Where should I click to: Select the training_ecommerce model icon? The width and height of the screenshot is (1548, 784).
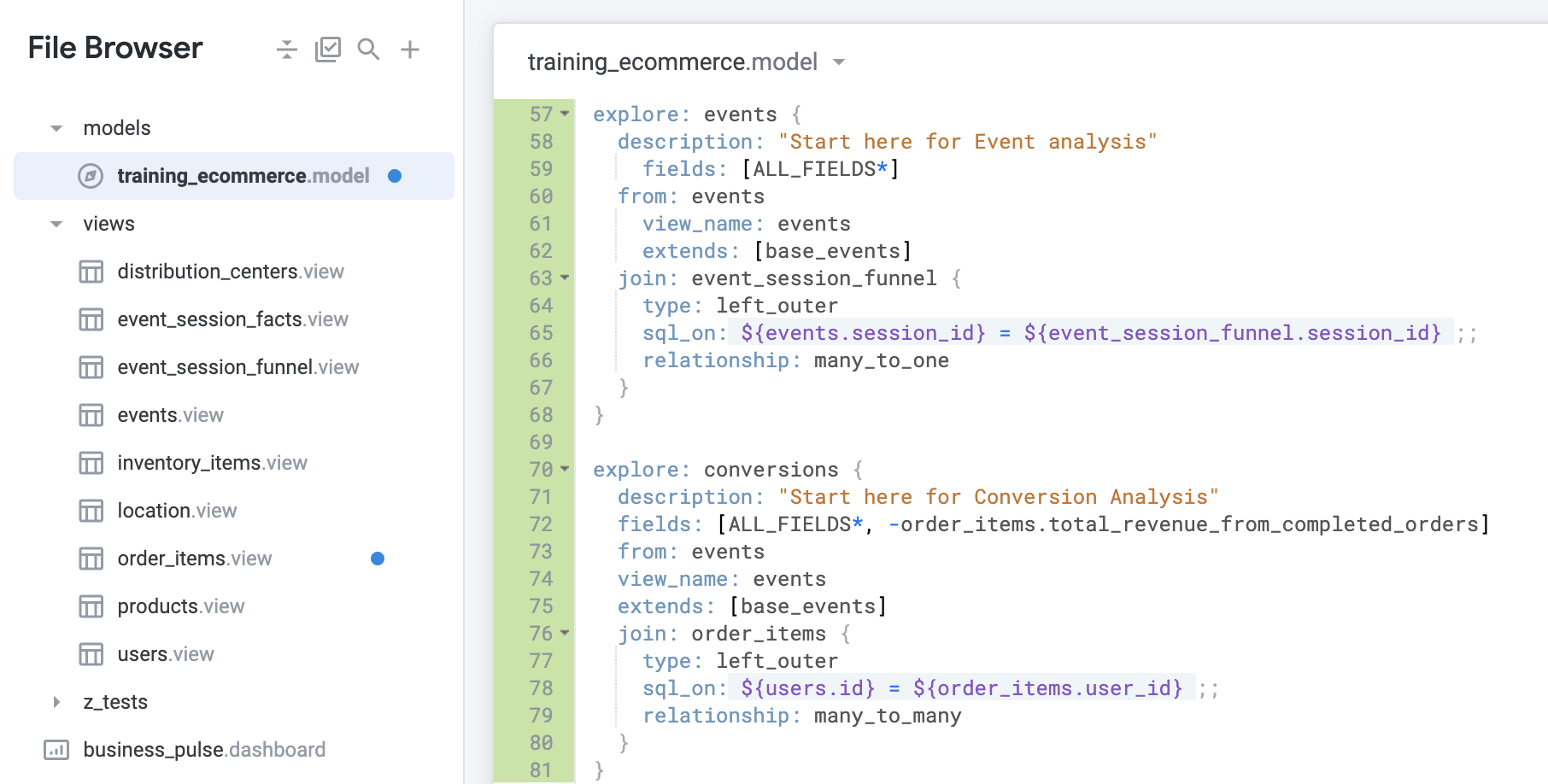pos(91,175)
